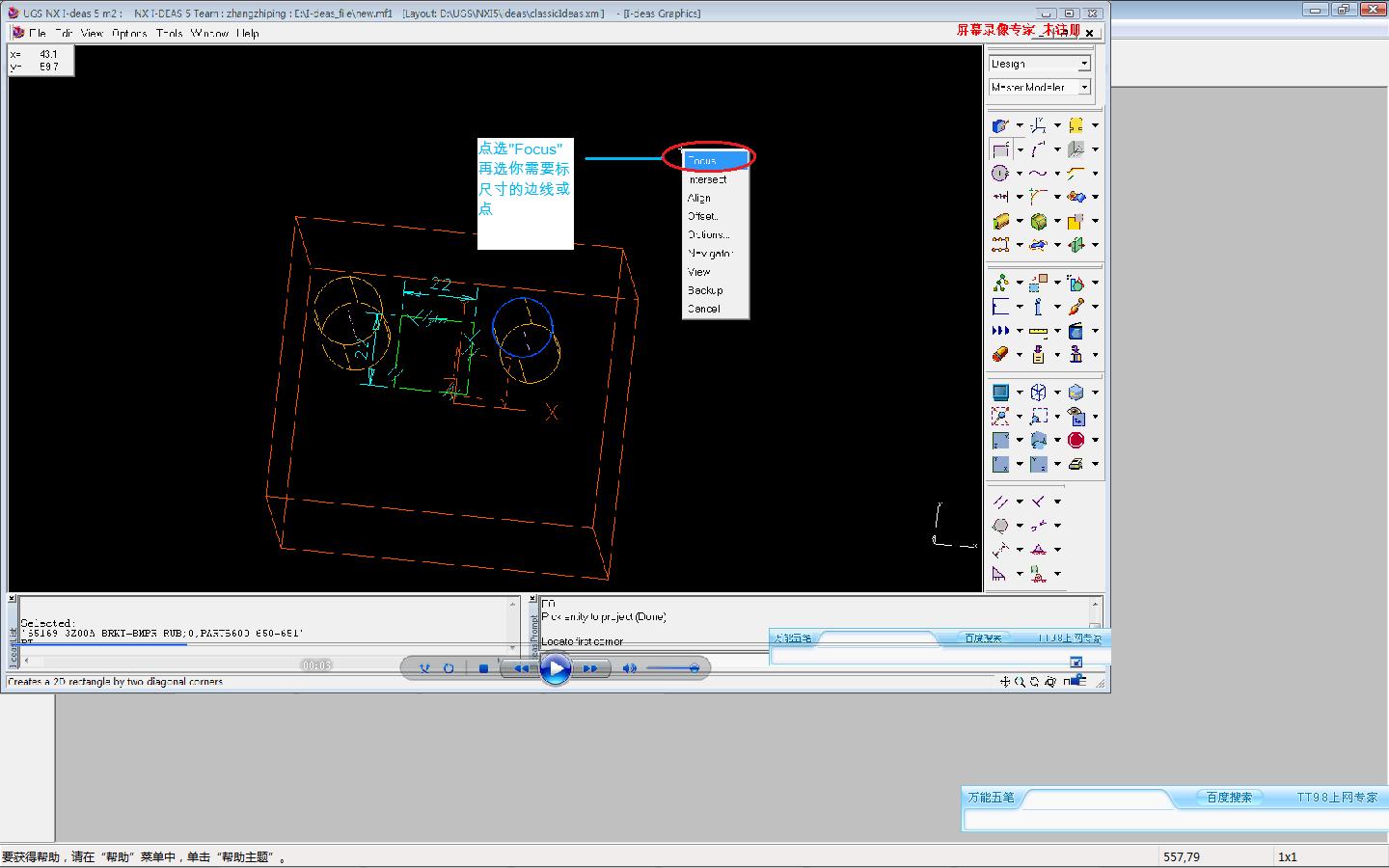
Task: Expand arrow beside the red stop sign
Action: click(x=1095, y=440)
